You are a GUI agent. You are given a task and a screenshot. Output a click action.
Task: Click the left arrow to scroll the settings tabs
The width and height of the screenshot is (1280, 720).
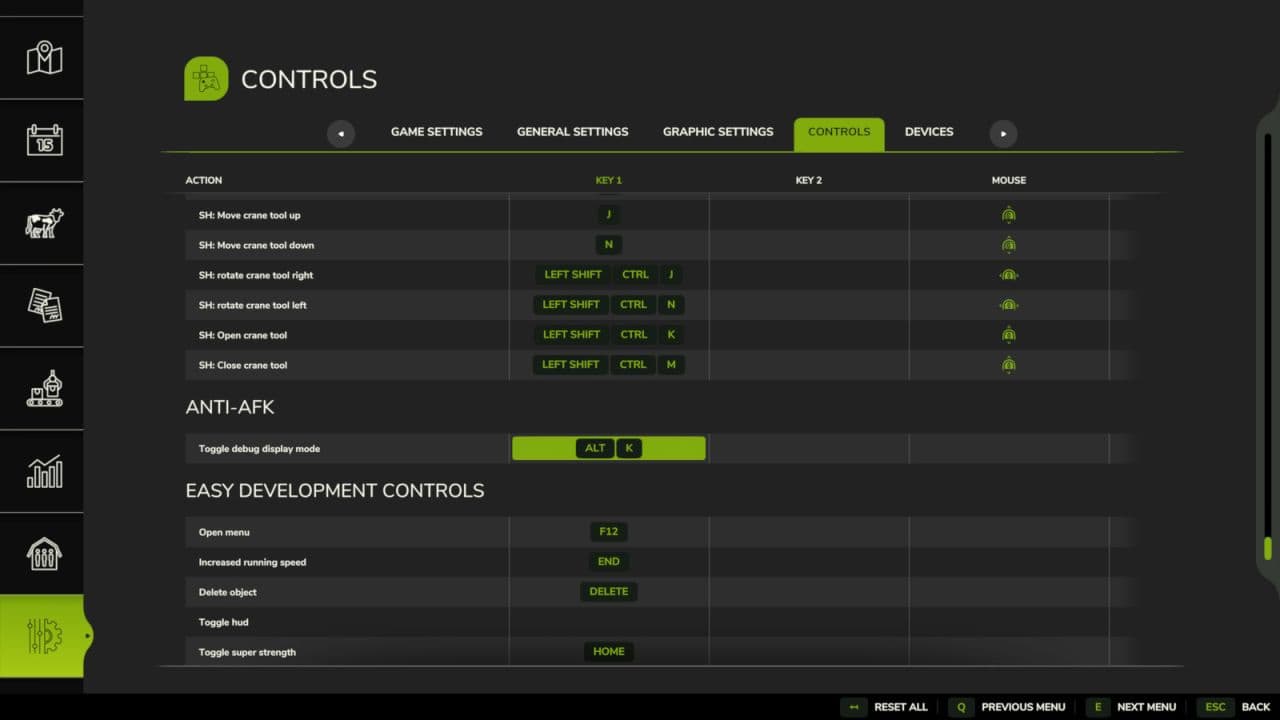(340, 133)
